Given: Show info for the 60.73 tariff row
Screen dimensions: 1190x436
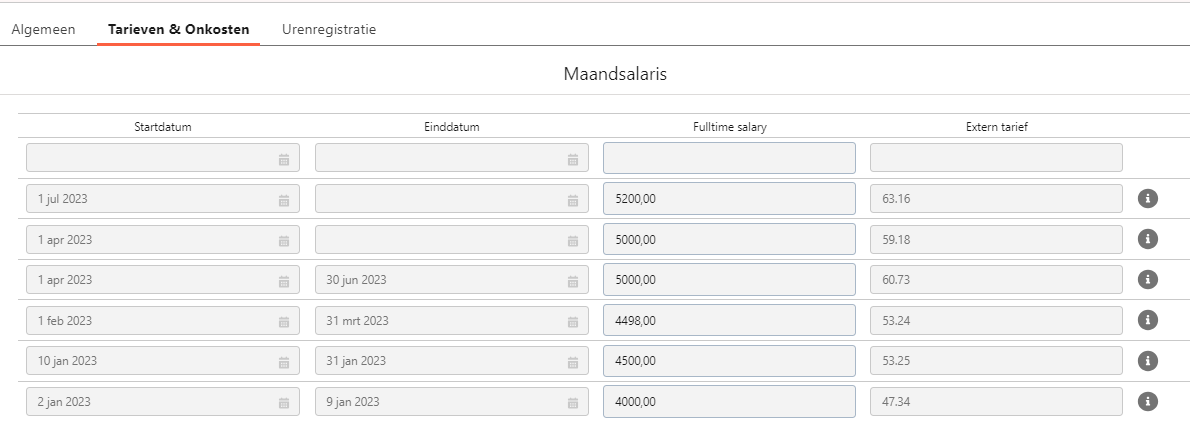Looking at the screenshot, I should [x=1148, y=280].
